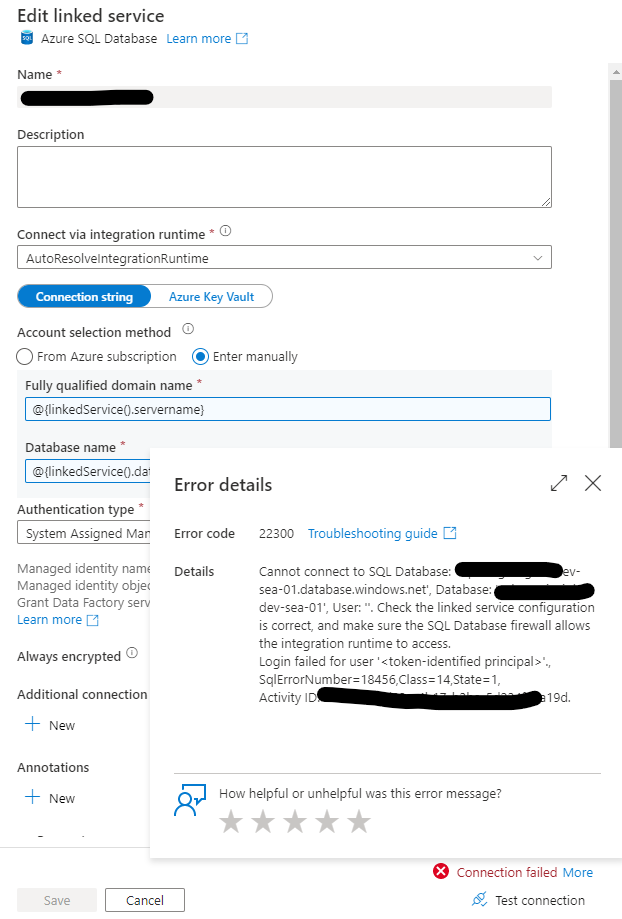This screenshot has width=622, height=919.
Task: Click the scrollbar up arrow
Action: pyautogui.click(x=616, y=72)
